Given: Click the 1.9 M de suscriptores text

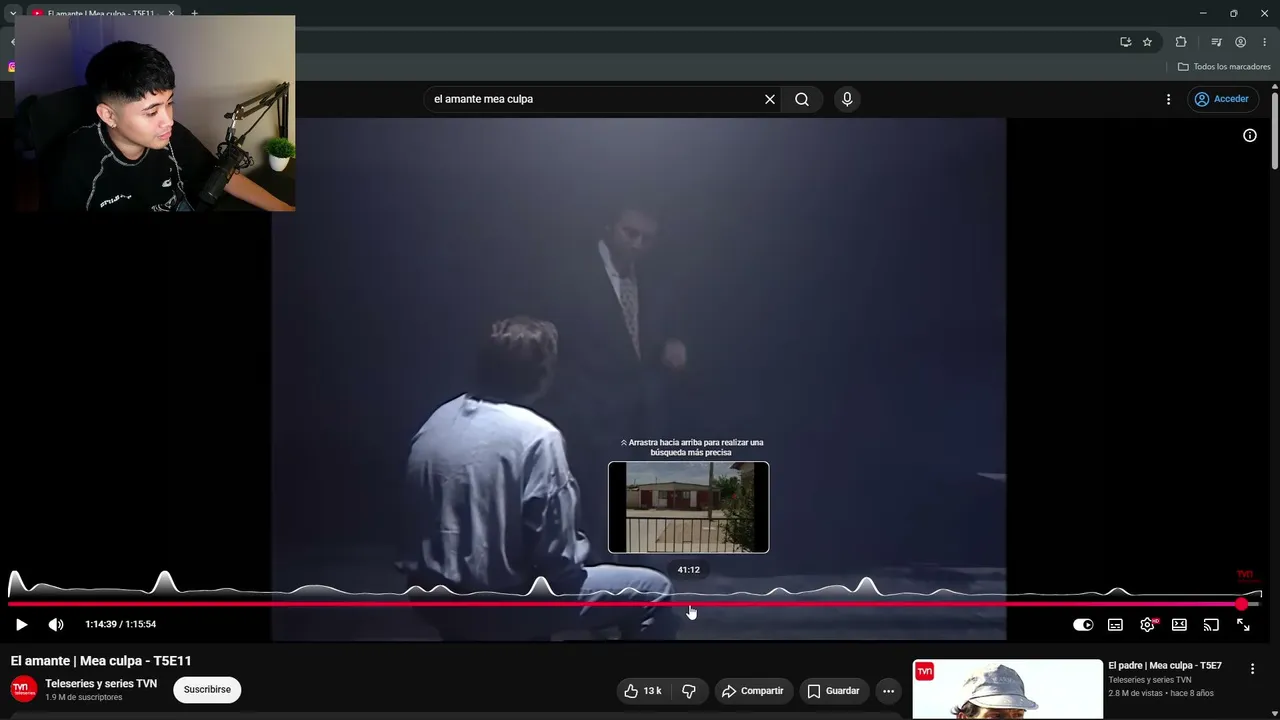Looking at the screenshot, I should click(x=84, y=698).
